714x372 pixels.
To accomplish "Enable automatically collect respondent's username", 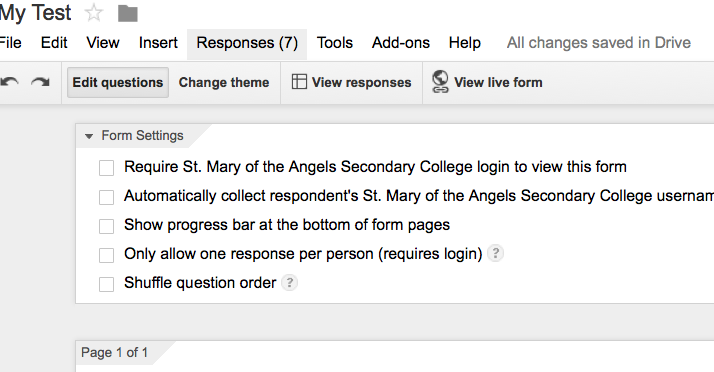I will (107, 197).
